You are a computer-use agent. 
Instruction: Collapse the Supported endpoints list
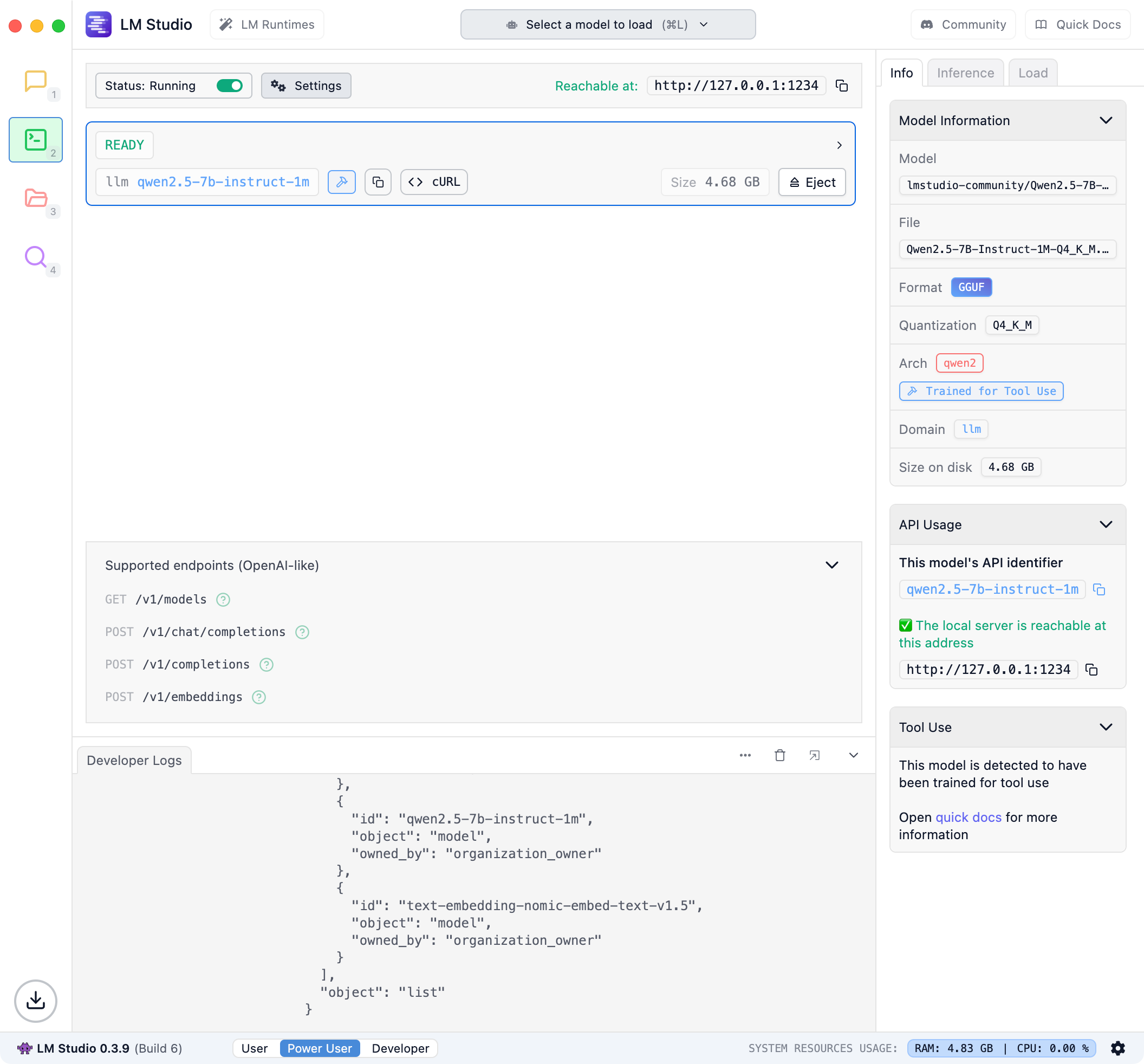[x=831, y=565]
